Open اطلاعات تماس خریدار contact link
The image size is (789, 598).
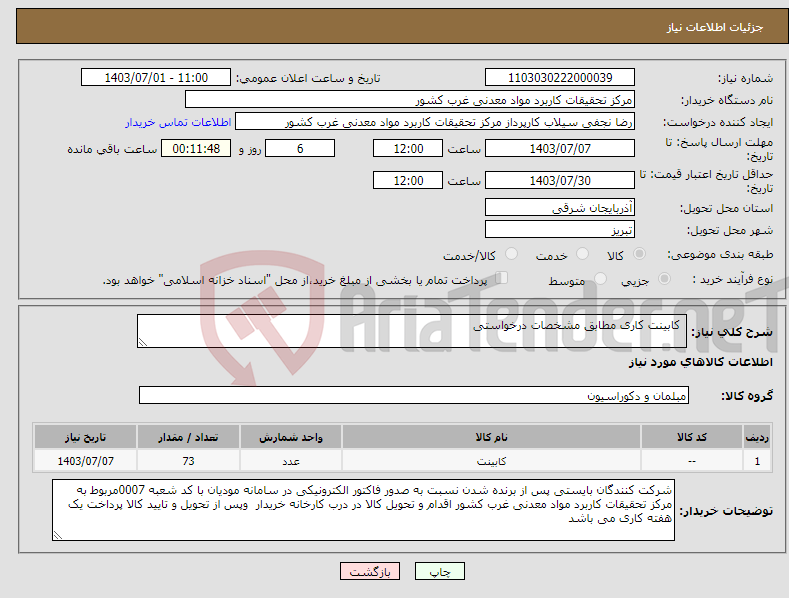click(178, 122)
